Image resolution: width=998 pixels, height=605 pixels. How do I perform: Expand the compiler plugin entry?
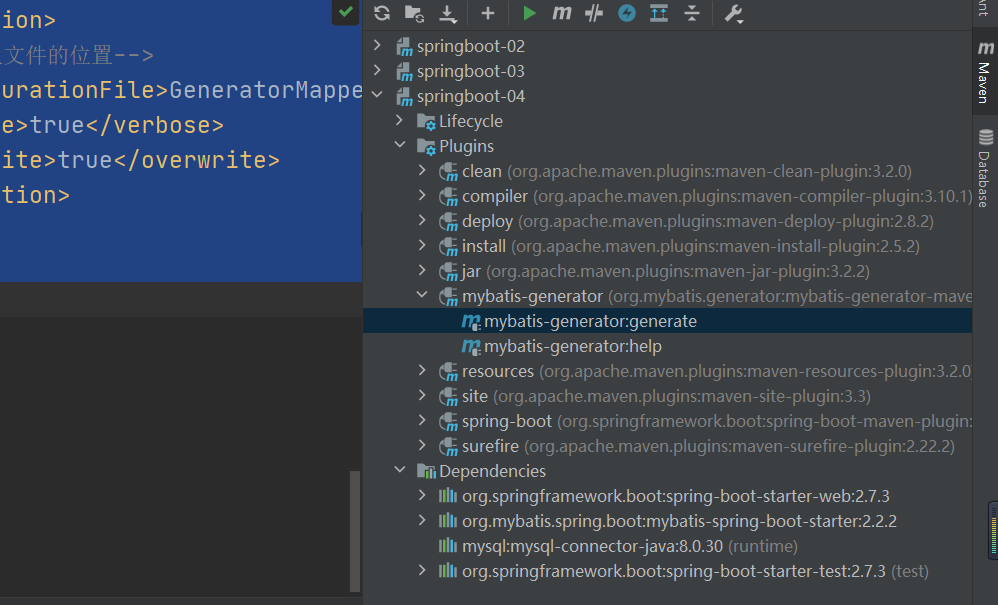click(422, 195)
